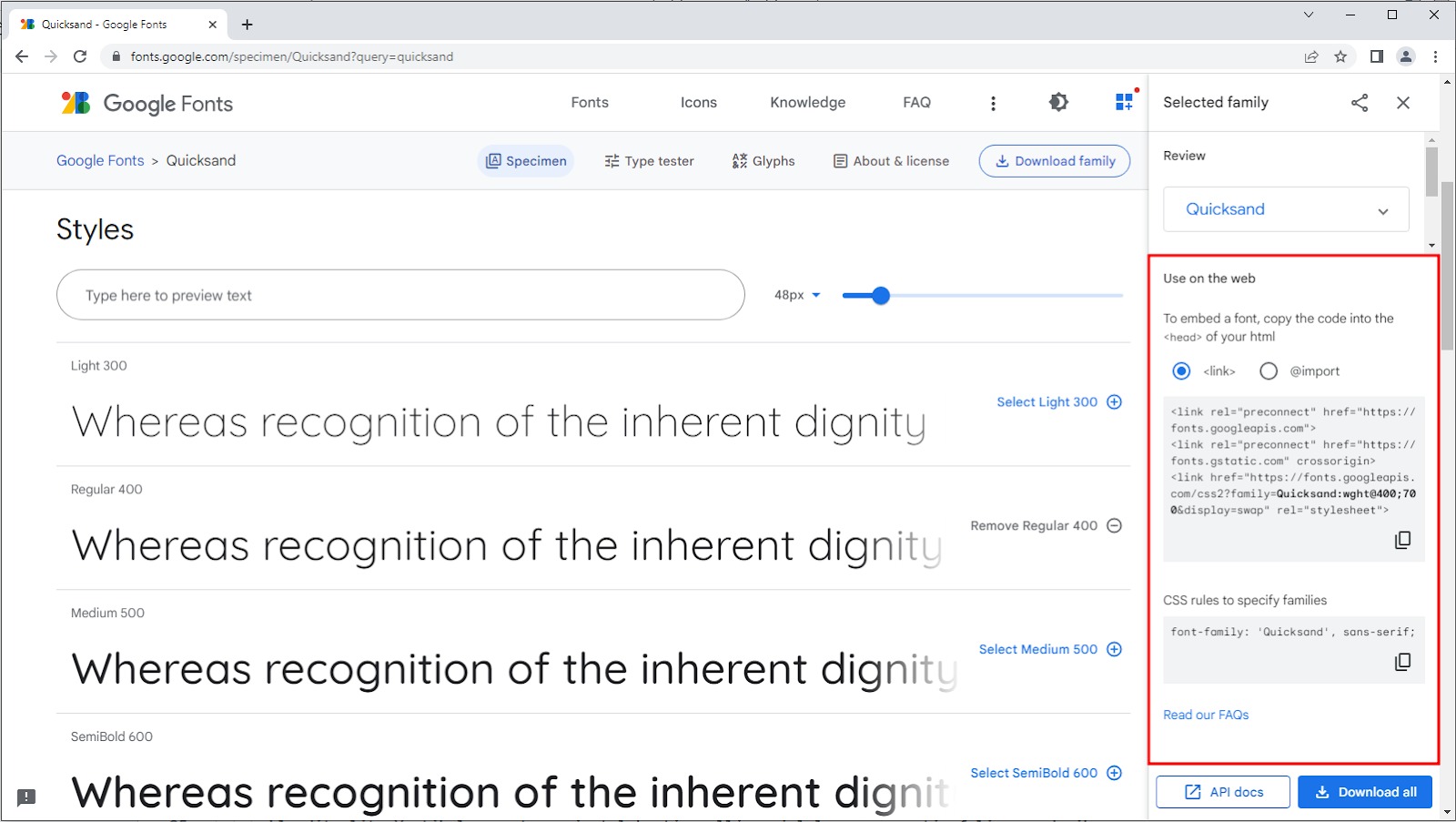Open the Read our FAQs link
Image resolution: width=1456 pixels, height=822 pixels.
[1206, 715]
